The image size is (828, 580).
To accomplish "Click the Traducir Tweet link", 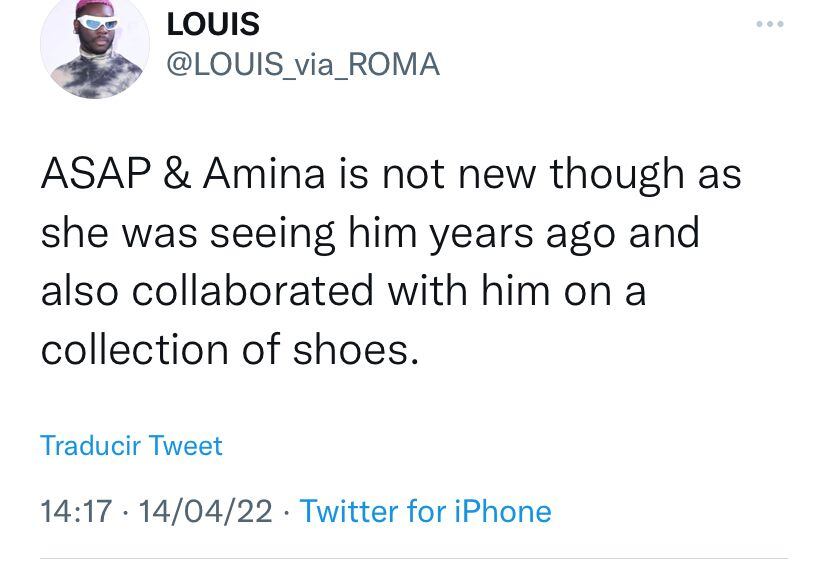I will [x=131, y=445].
